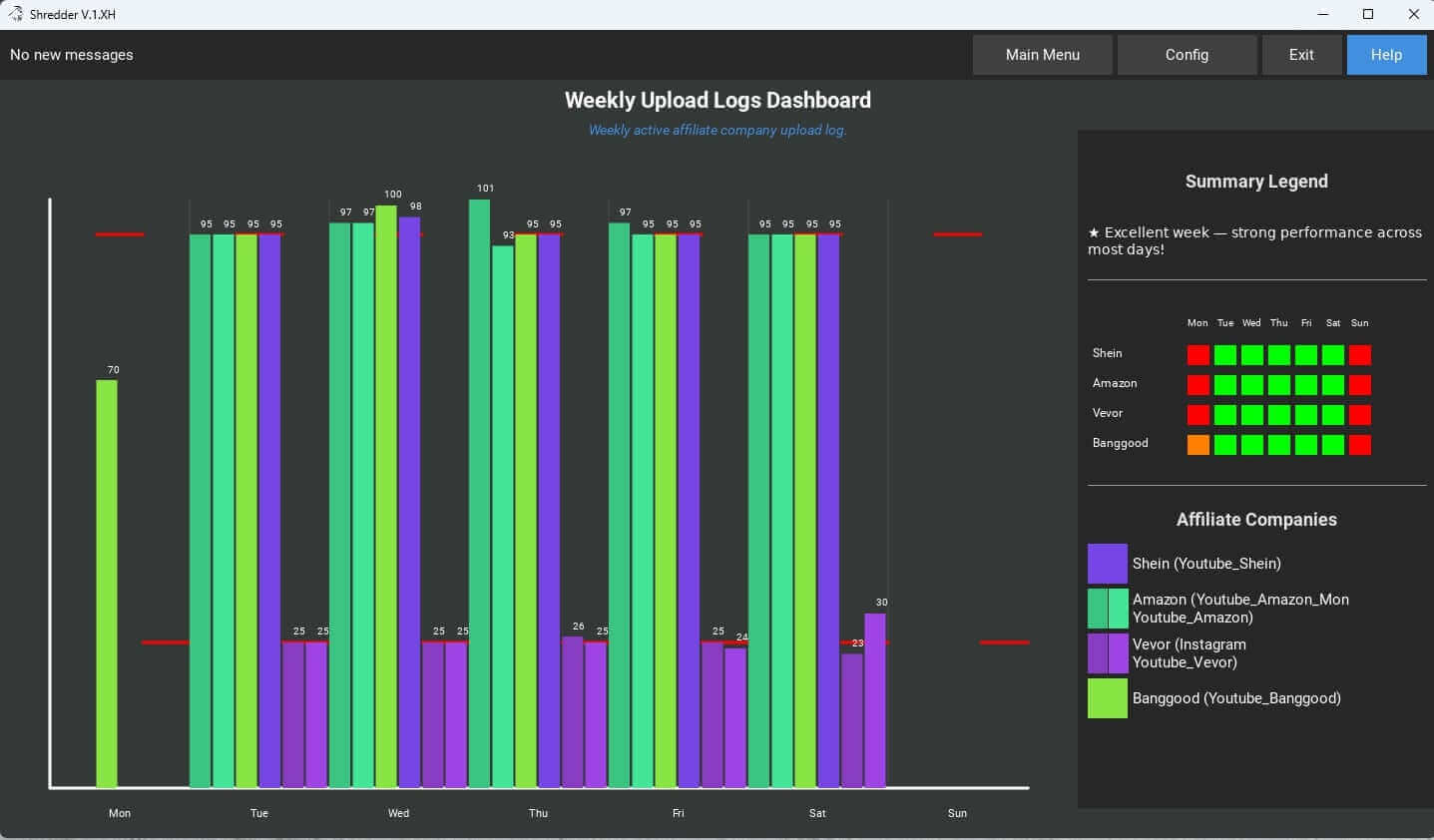The width and height of the screenshot is (1434, 840).
Task: Click Shein's red Monday status square
Action: (1198, 355)
